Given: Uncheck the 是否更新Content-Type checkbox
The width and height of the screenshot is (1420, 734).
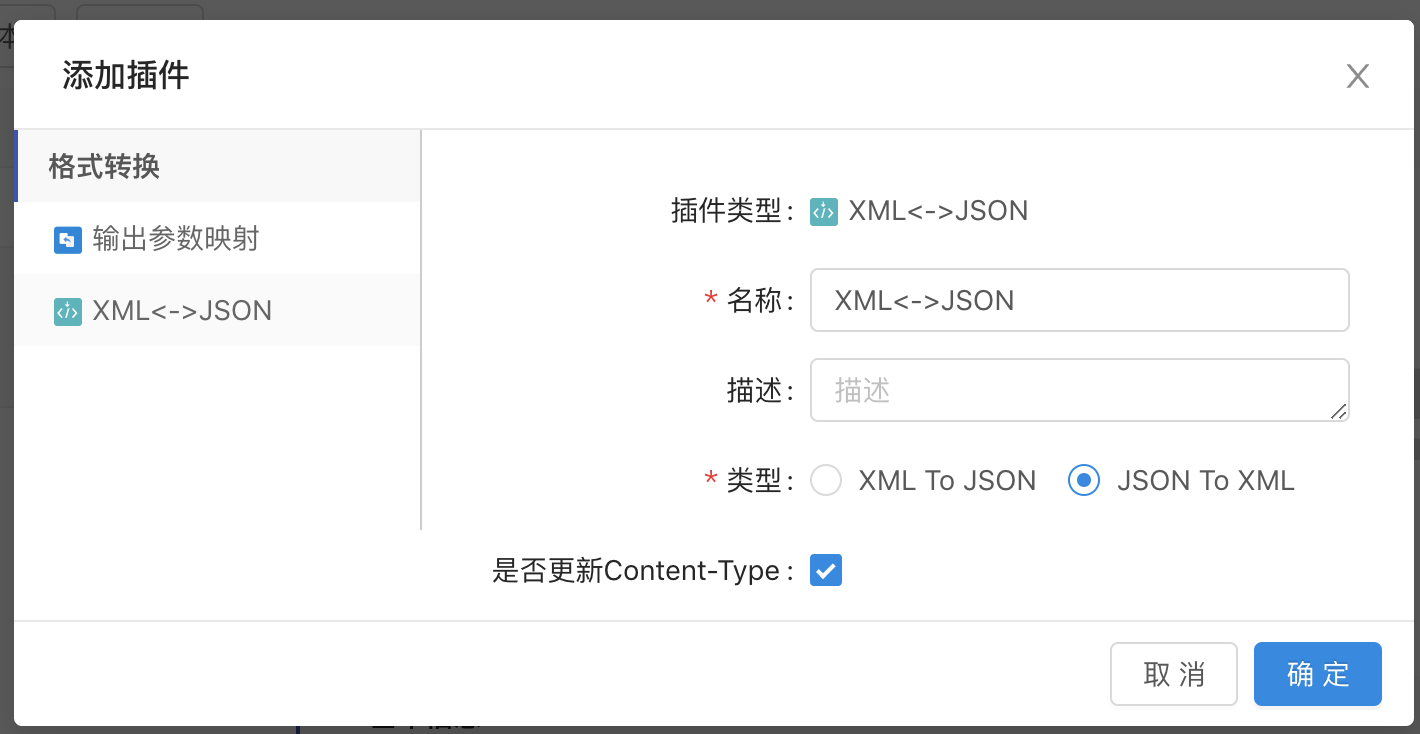Looking at the screenshot, I should coord(826,571).
